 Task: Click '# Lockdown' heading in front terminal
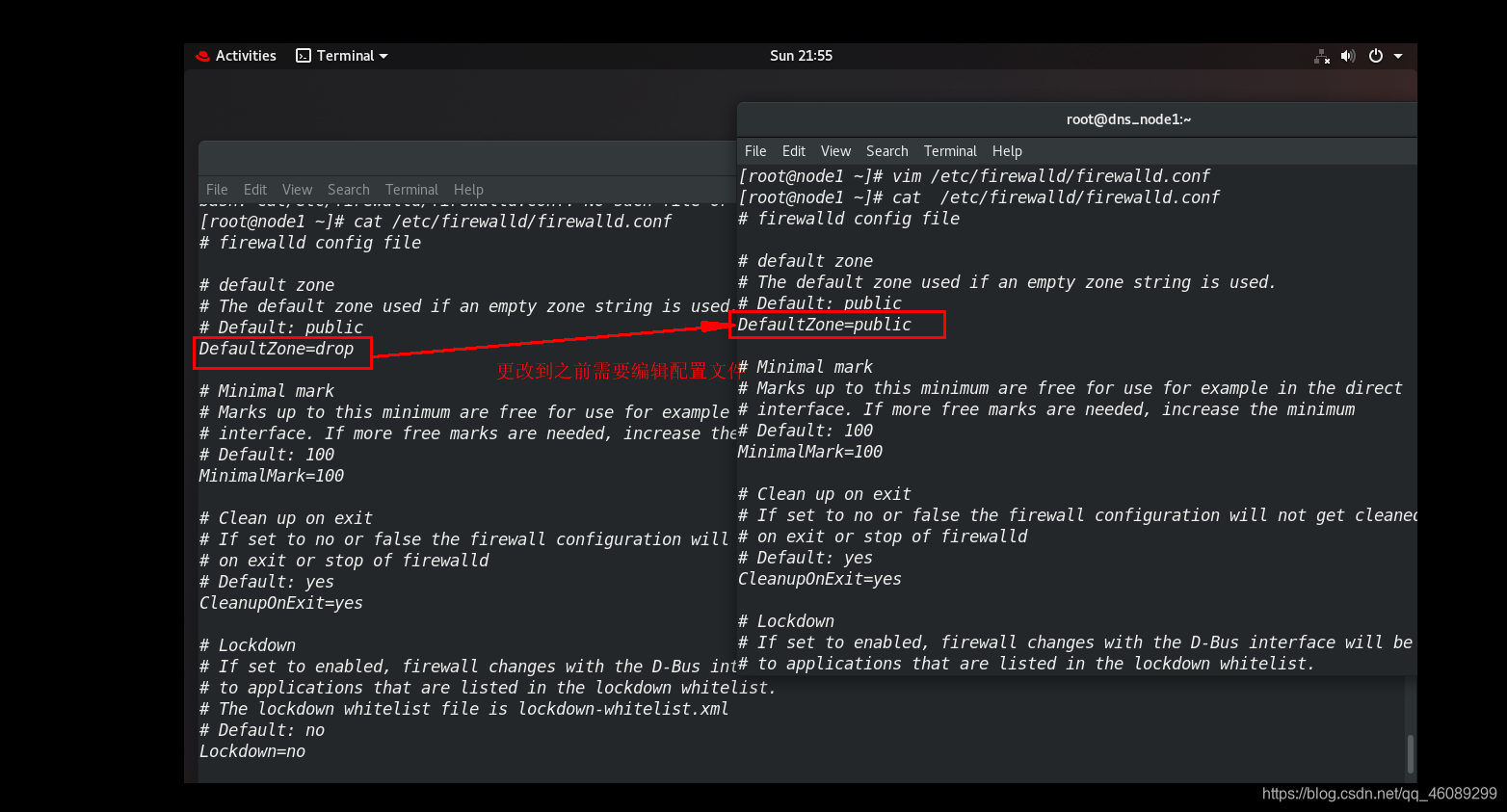[786, 621]
